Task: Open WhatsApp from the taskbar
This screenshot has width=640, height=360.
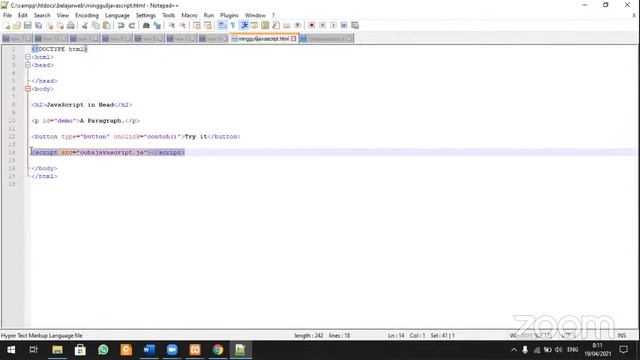Action: pyautogui.click(x=103, y=350)
